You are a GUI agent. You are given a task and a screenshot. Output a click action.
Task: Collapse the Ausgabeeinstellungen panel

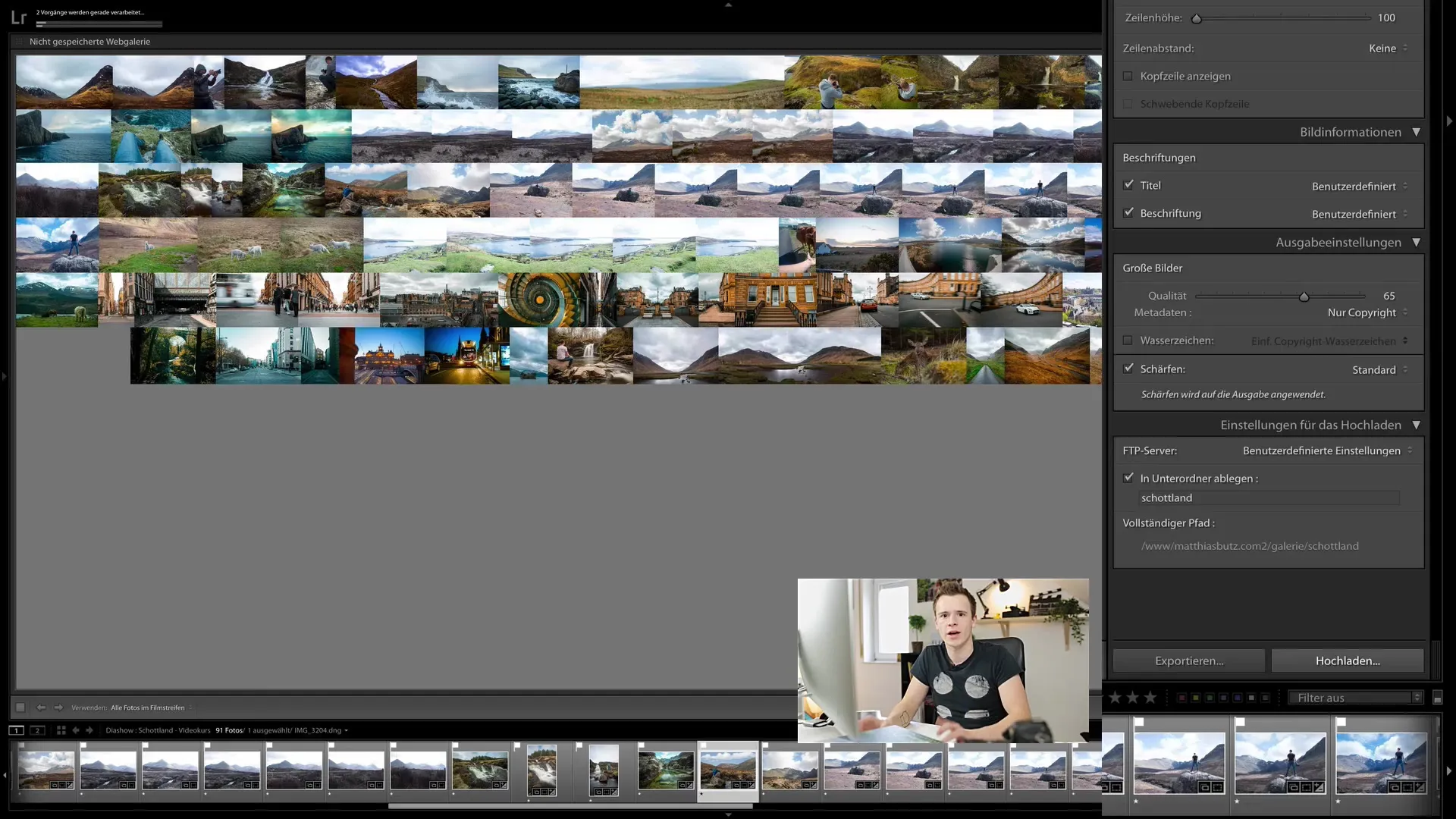pos(1416,243)
